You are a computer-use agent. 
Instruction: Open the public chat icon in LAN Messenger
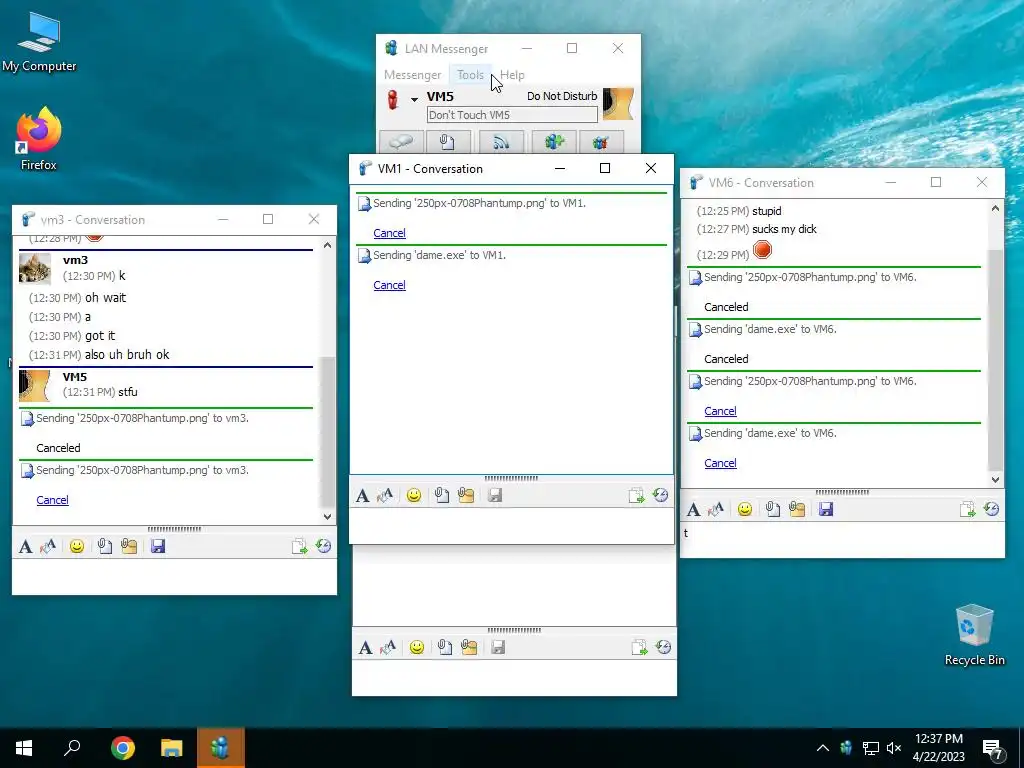(601, 142)
